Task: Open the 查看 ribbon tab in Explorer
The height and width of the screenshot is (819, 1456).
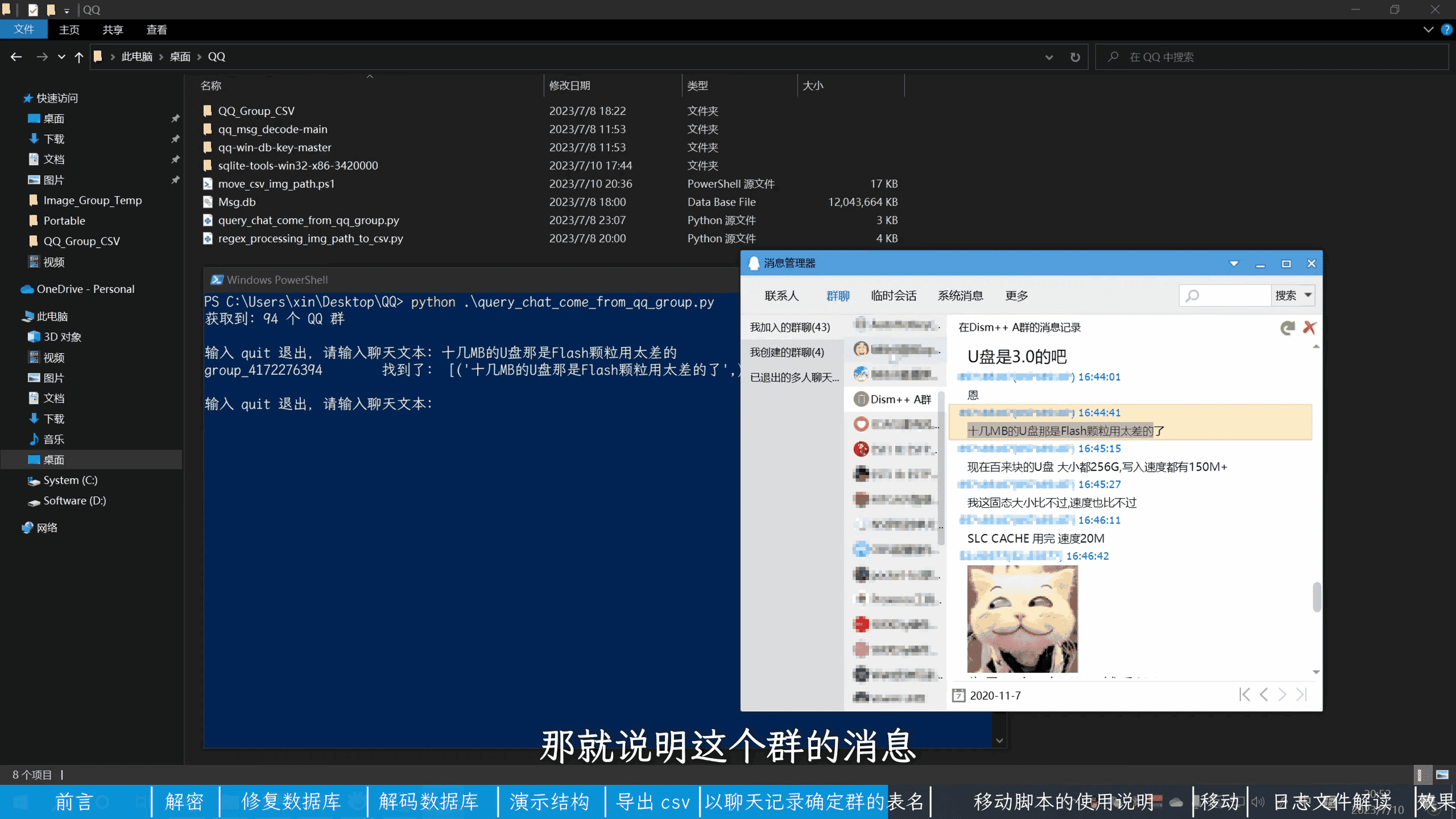Action: point(156,30)
